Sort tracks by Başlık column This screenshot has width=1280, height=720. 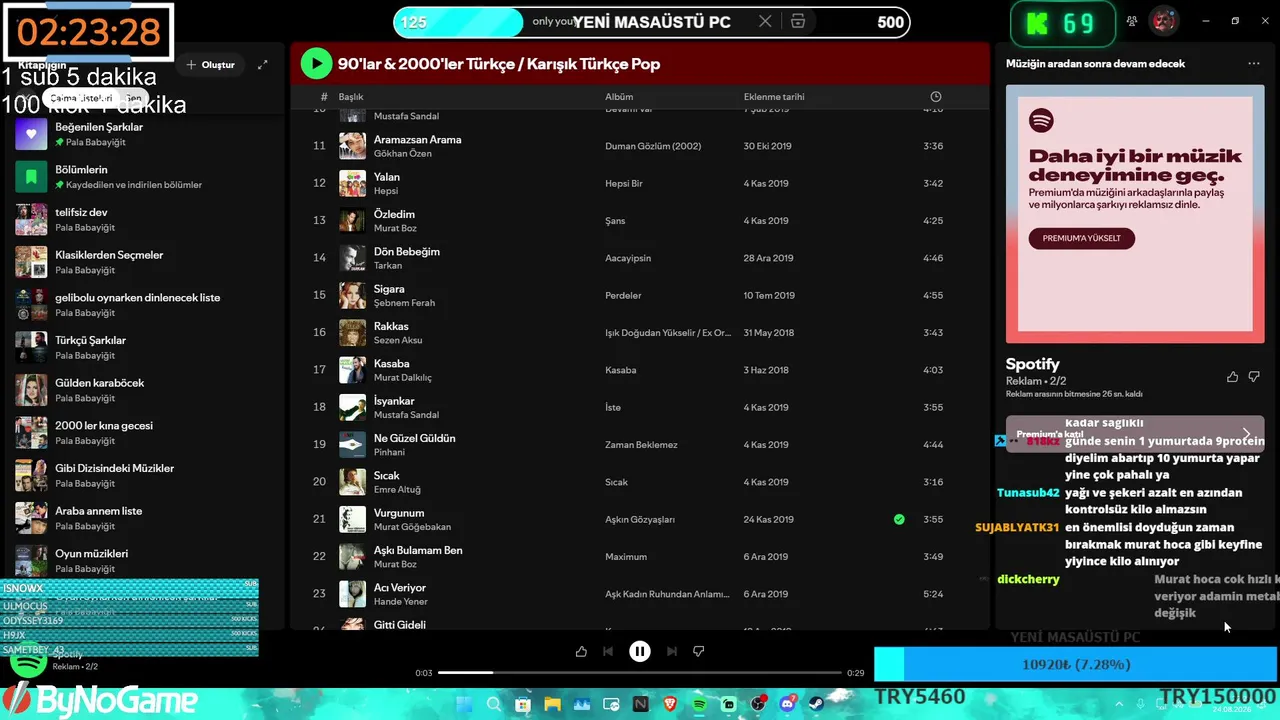(351, 97)
